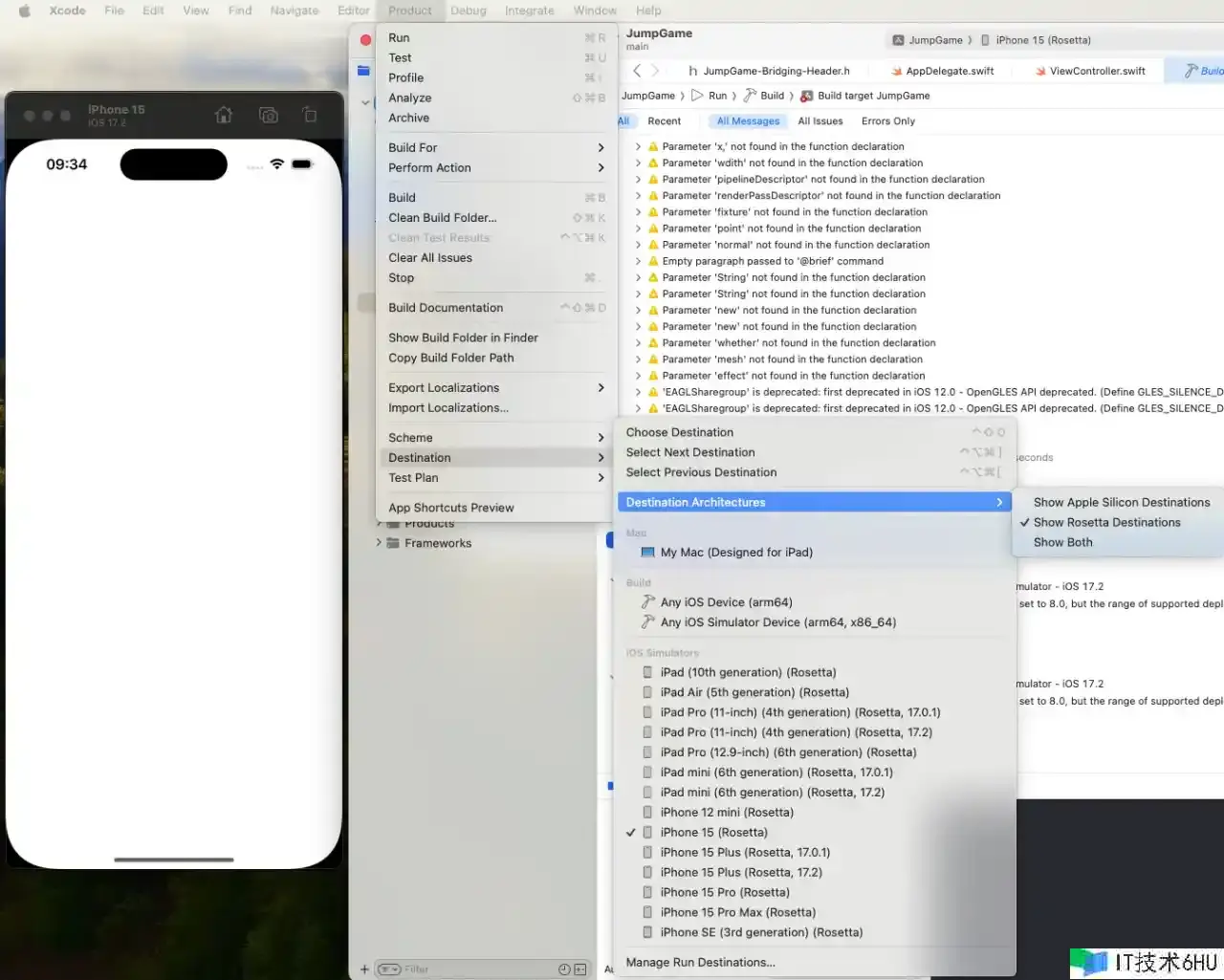Expand the Frameworks folder in navigator
Screen dimensions: 1224x980
379,543
